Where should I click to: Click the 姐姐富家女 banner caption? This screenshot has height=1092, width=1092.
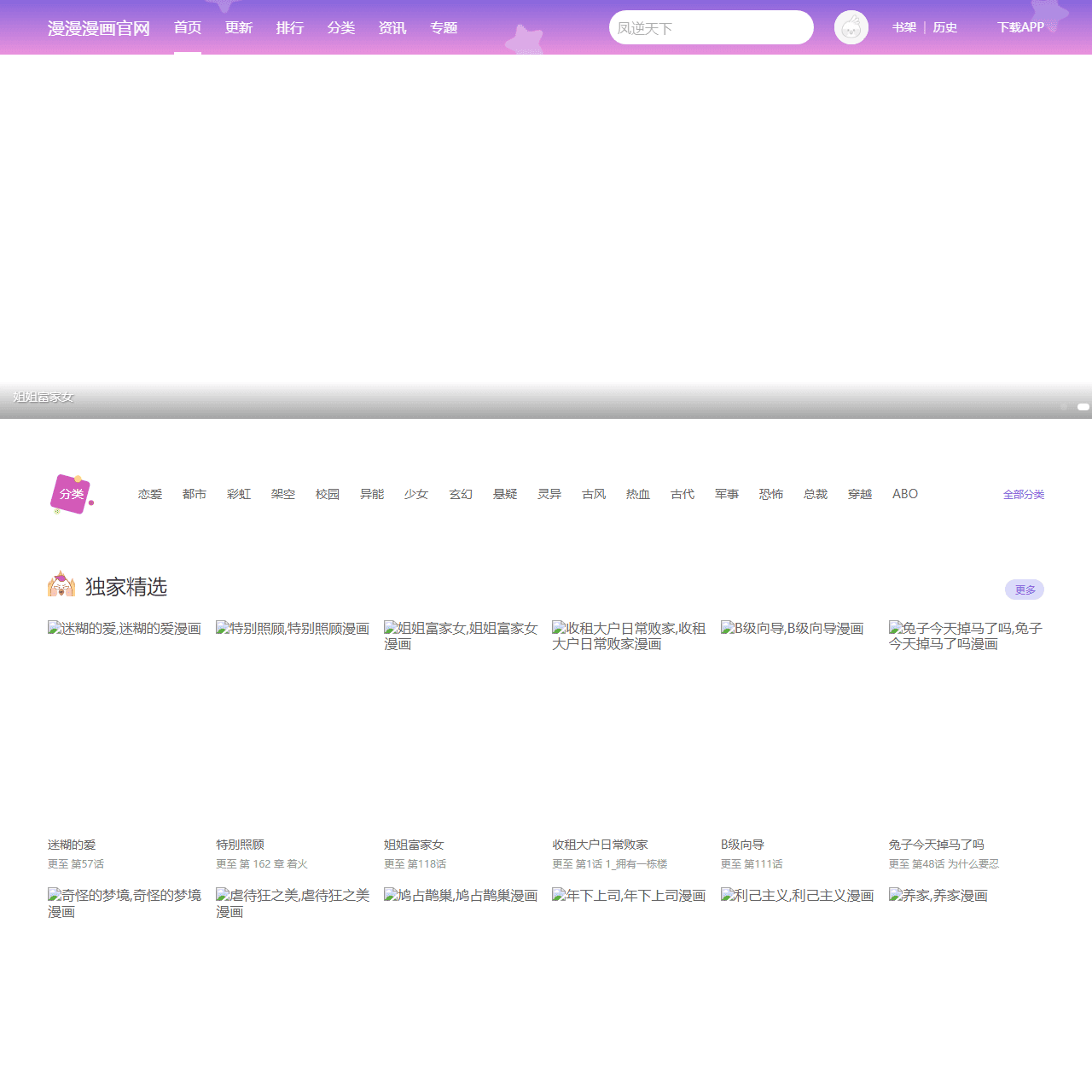[44, 397]
